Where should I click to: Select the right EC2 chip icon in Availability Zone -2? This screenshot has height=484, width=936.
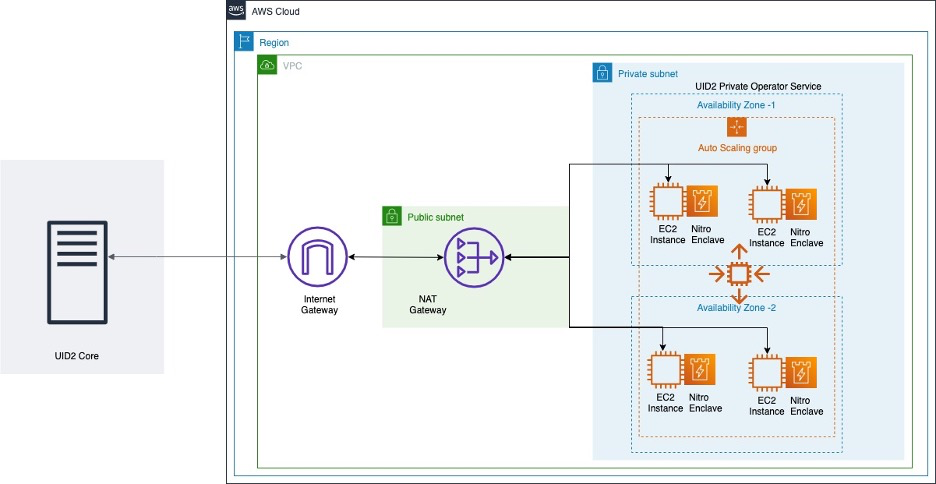click(767, 373)
